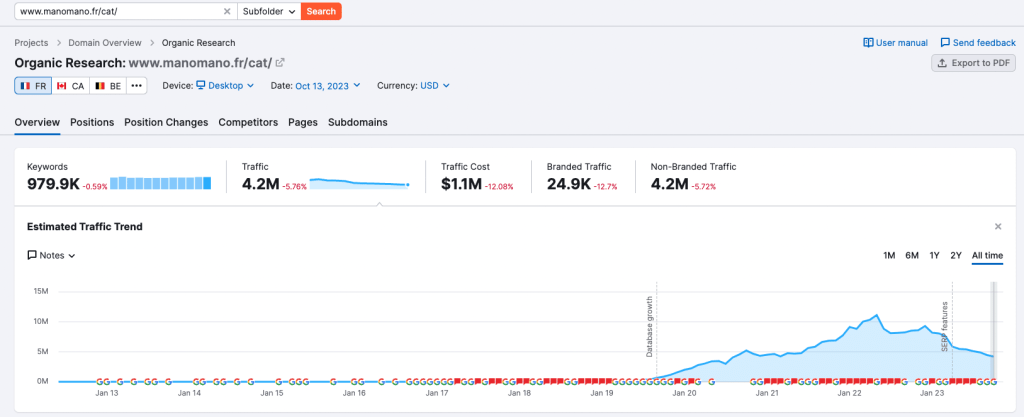Click Export to PDF button
The width and height of the screenshot is (1024, 417).
tap(973, 63)
